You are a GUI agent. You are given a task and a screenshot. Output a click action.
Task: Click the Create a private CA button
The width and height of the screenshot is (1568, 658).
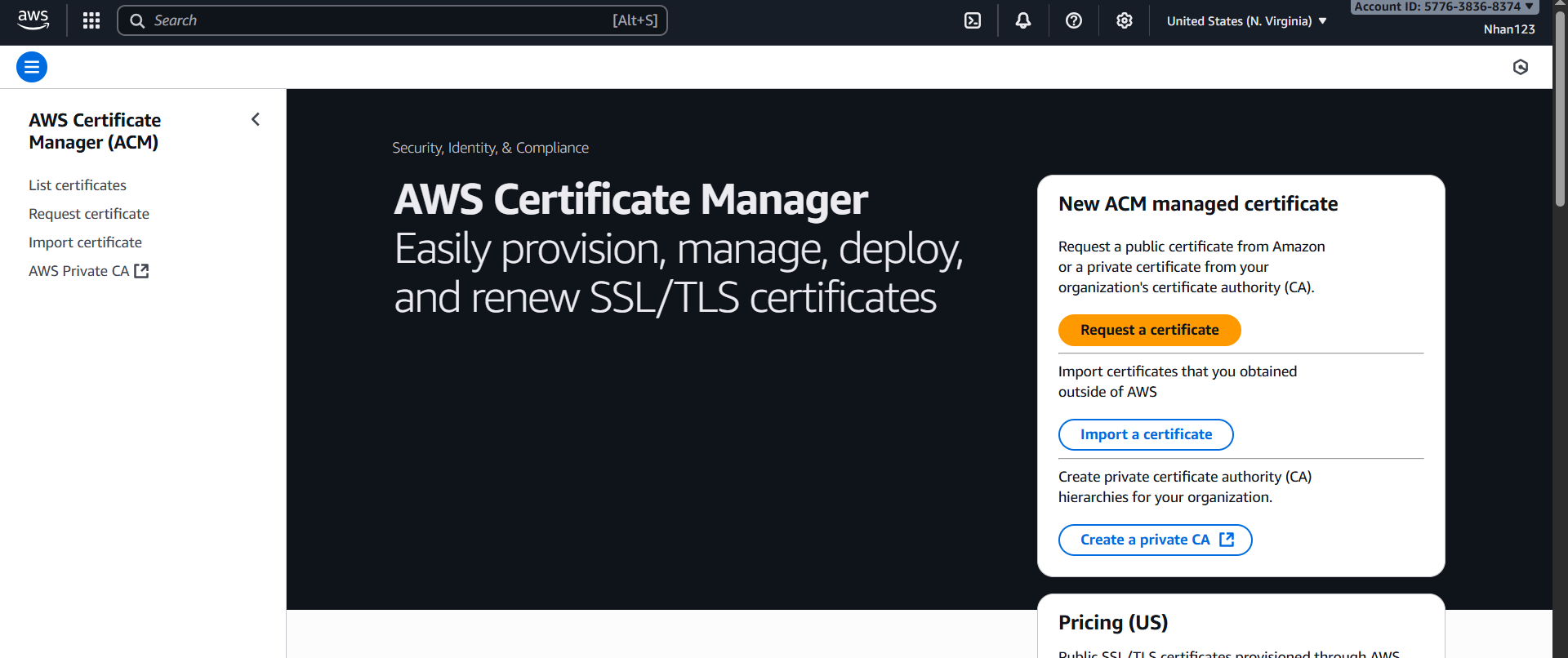pyautogui.click(x=1156, y=540)
